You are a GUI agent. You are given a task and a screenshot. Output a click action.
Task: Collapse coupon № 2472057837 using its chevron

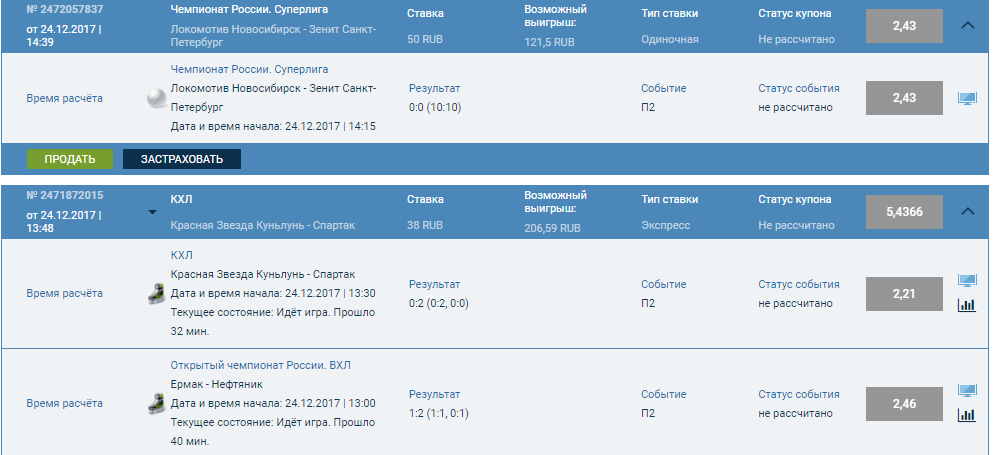[x=967, y=26]
